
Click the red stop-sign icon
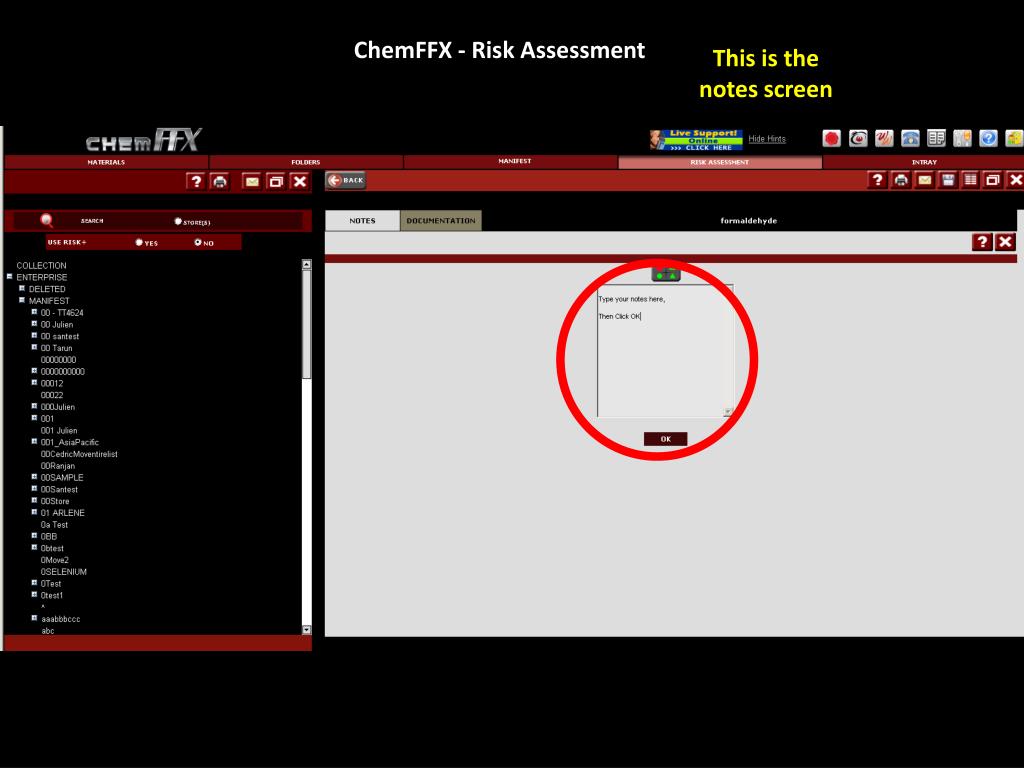tap(831, 138)
